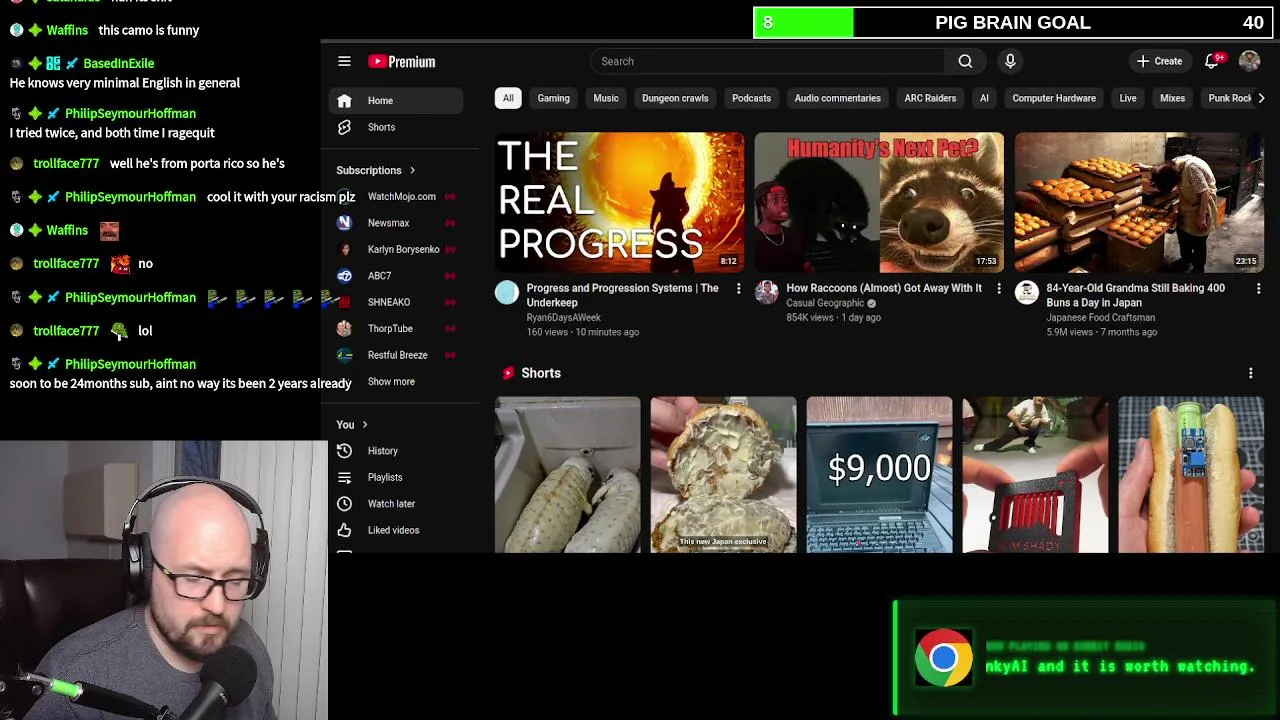This screenshot has width=1280, height=720.
Task: Select the All filter chip
Action: click(x=508, y=98)
